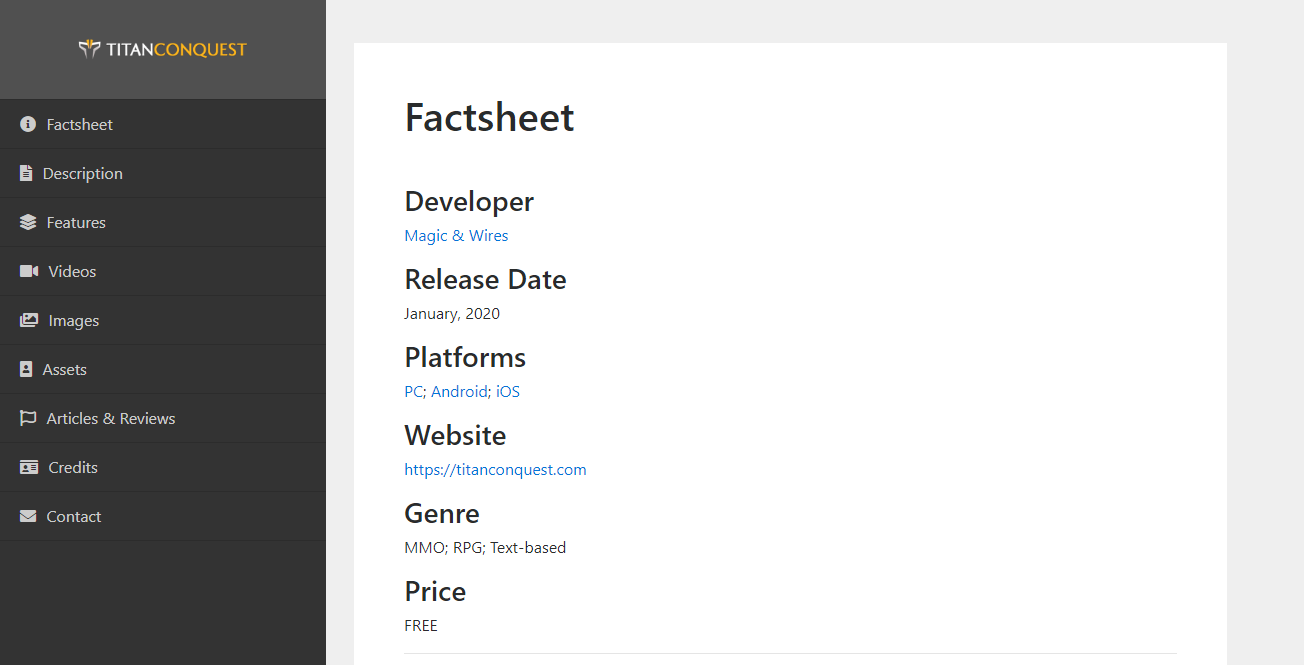Click the Factsheet page heading
The width and height of the screenshot is (1304, 665).
[489, 117]
